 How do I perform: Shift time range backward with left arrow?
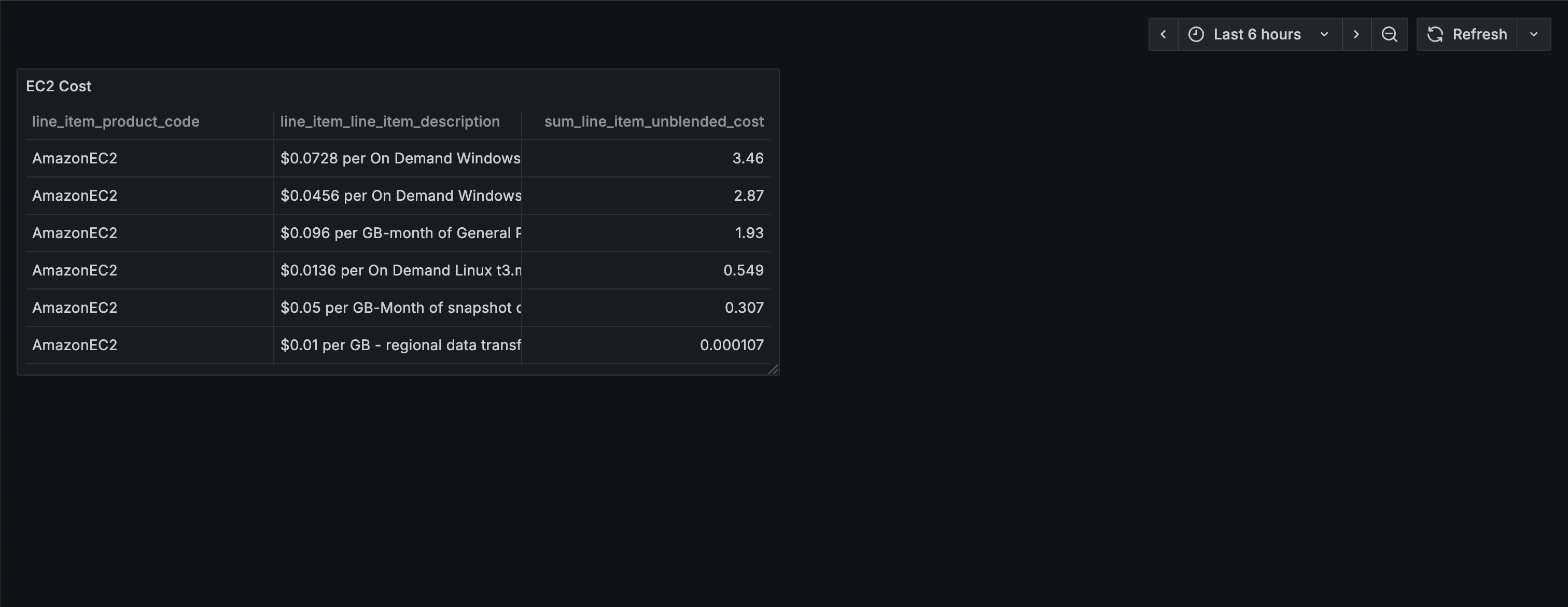[x=1163, y=34]
